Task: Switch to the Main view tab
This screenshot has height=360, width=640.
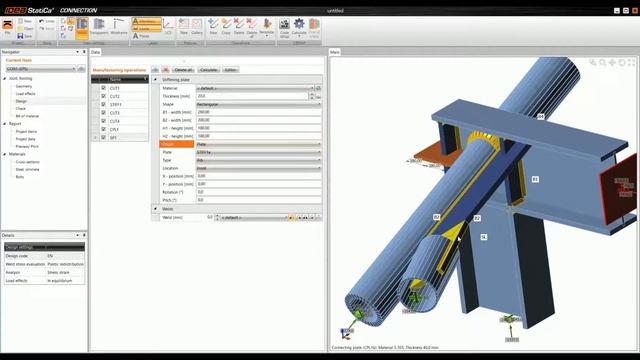Action: (334, 52)
